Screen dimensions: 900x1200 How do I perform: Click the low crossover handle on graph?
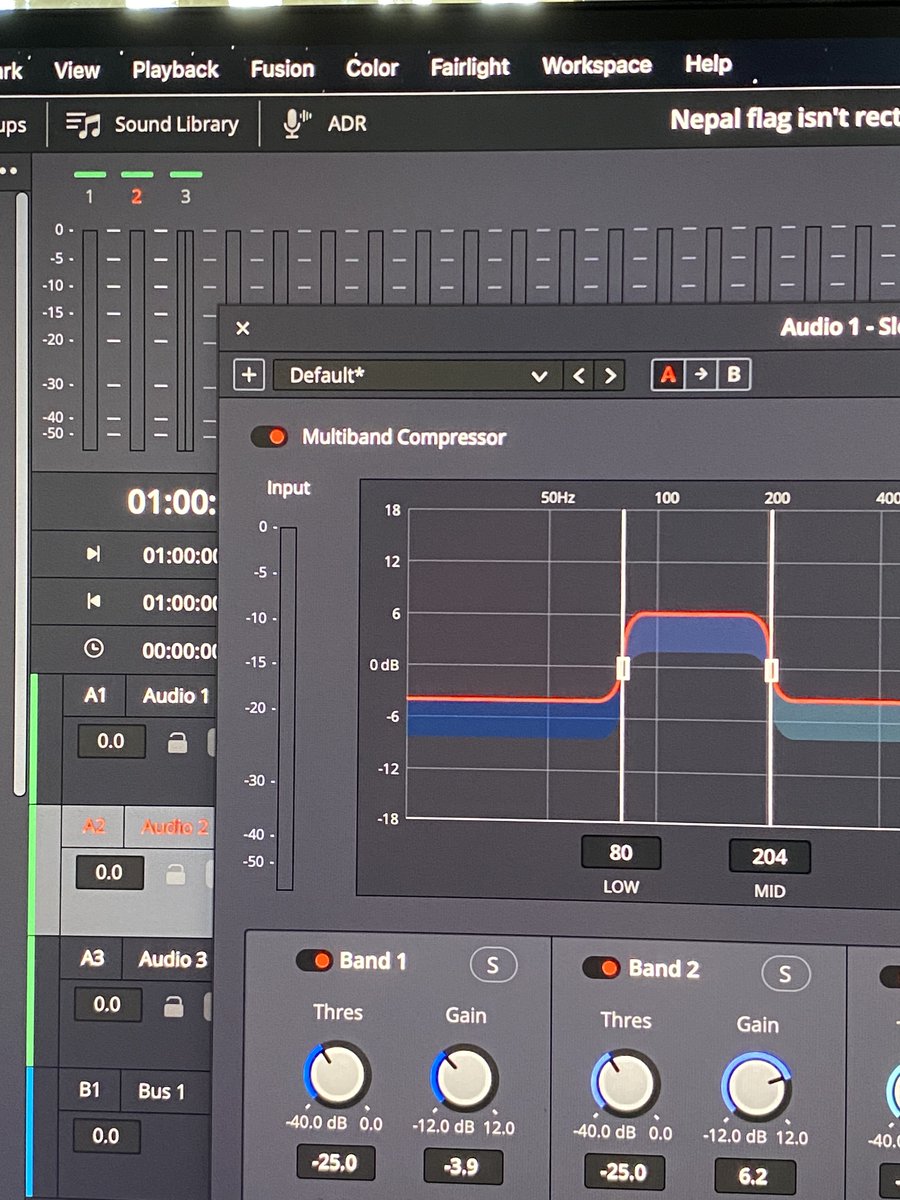click(623, 669)
